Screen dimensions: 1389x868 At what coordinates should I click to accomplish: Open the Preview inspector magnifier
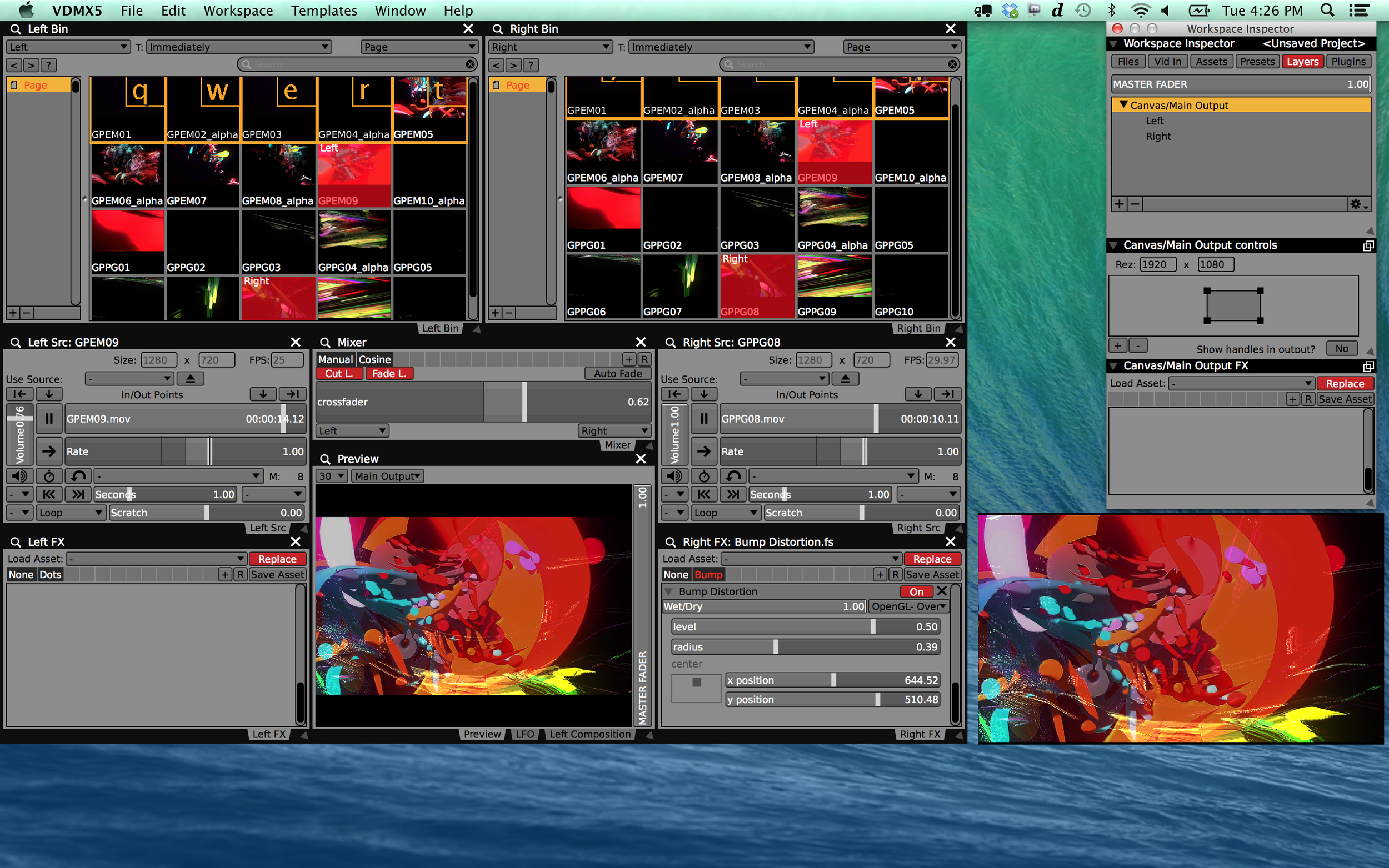pyautogui.click(x=325, y=459)
